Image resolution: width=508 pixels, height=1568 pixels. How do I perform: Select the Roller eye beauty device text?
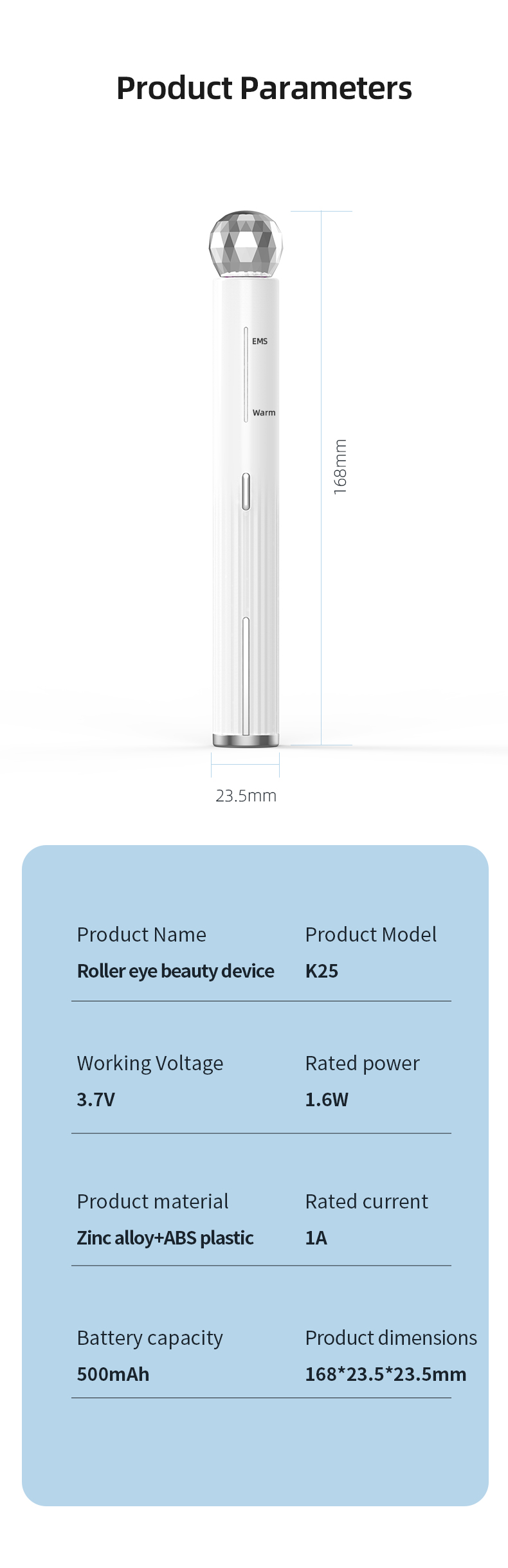(x=176, y=971)
